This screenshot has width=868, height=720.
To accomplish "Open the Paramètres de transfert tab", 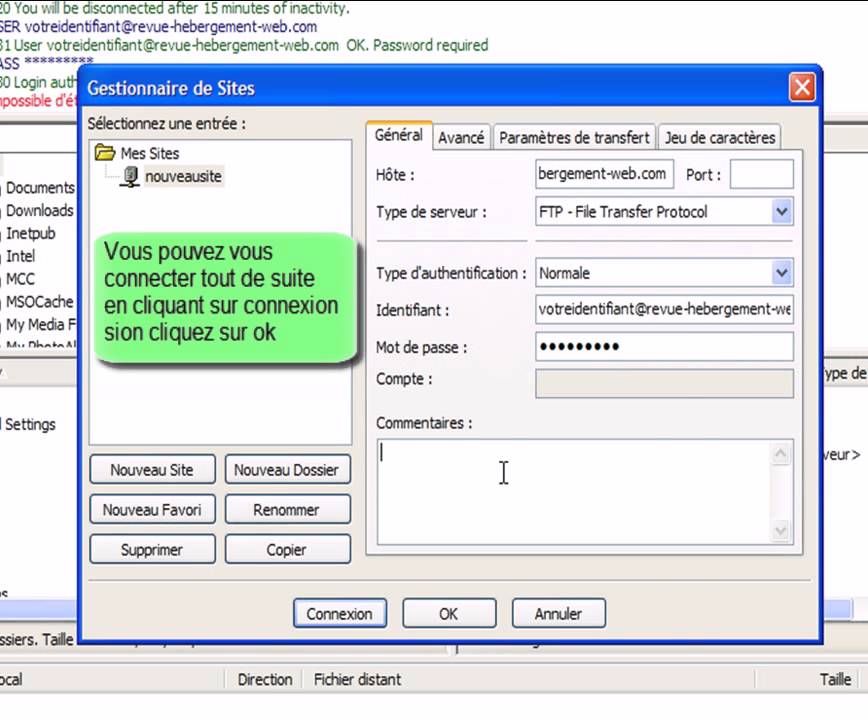I will [x=574, y=137].
